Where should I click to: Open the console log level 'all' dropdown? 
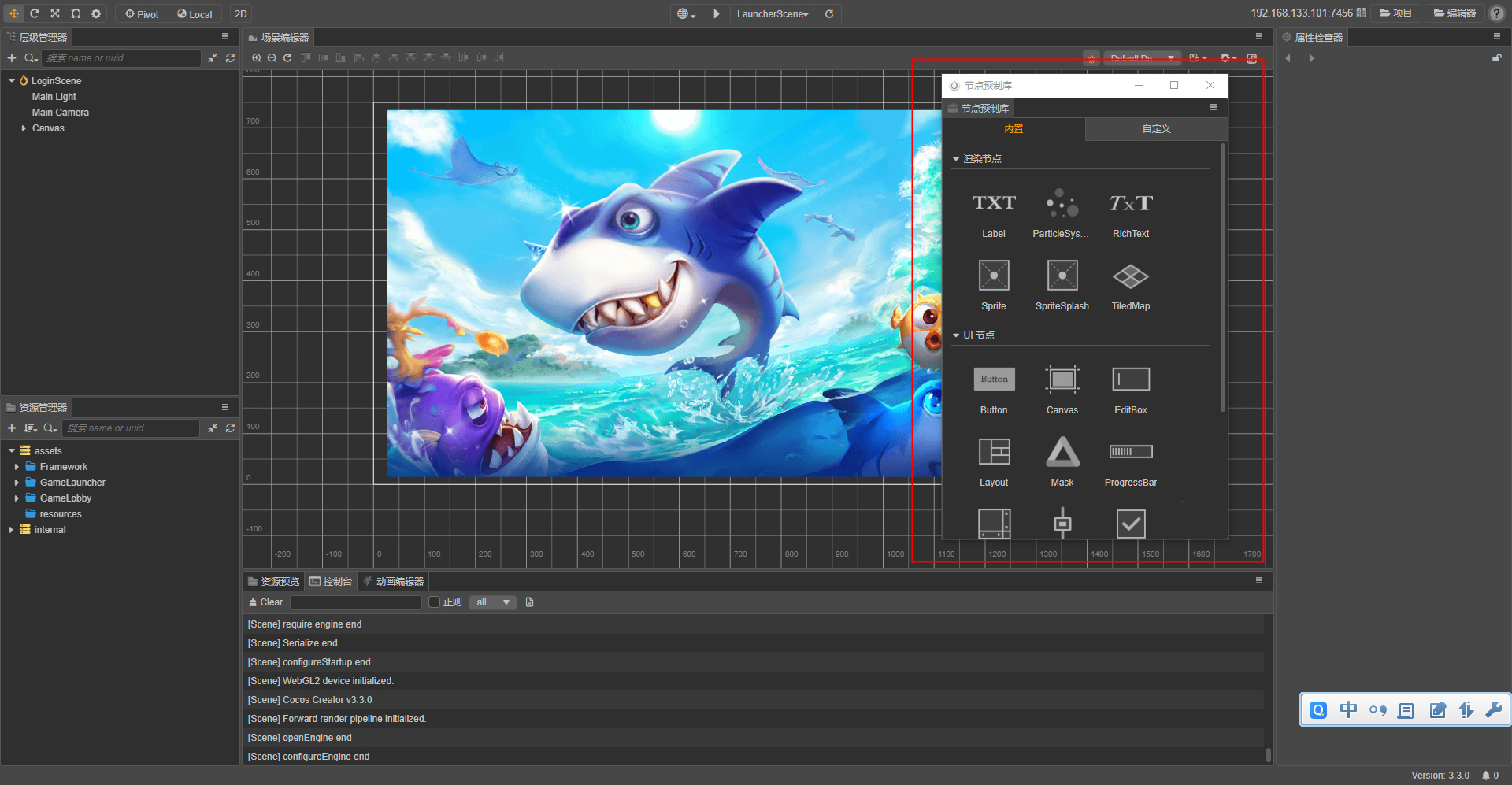click(x=493, y=602)
